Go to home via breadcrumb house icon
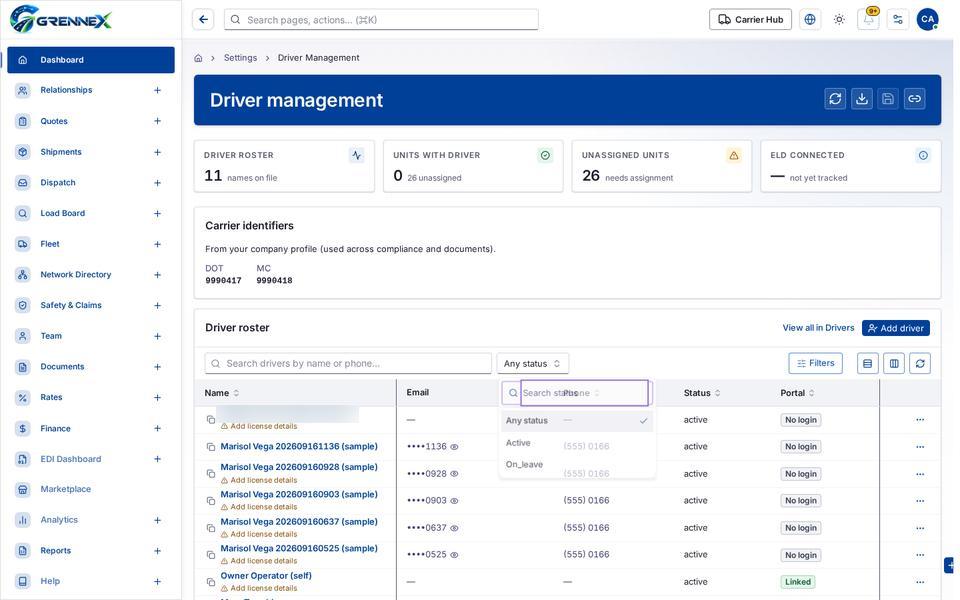This screenshot has height=600, width=960. point(198,58)
